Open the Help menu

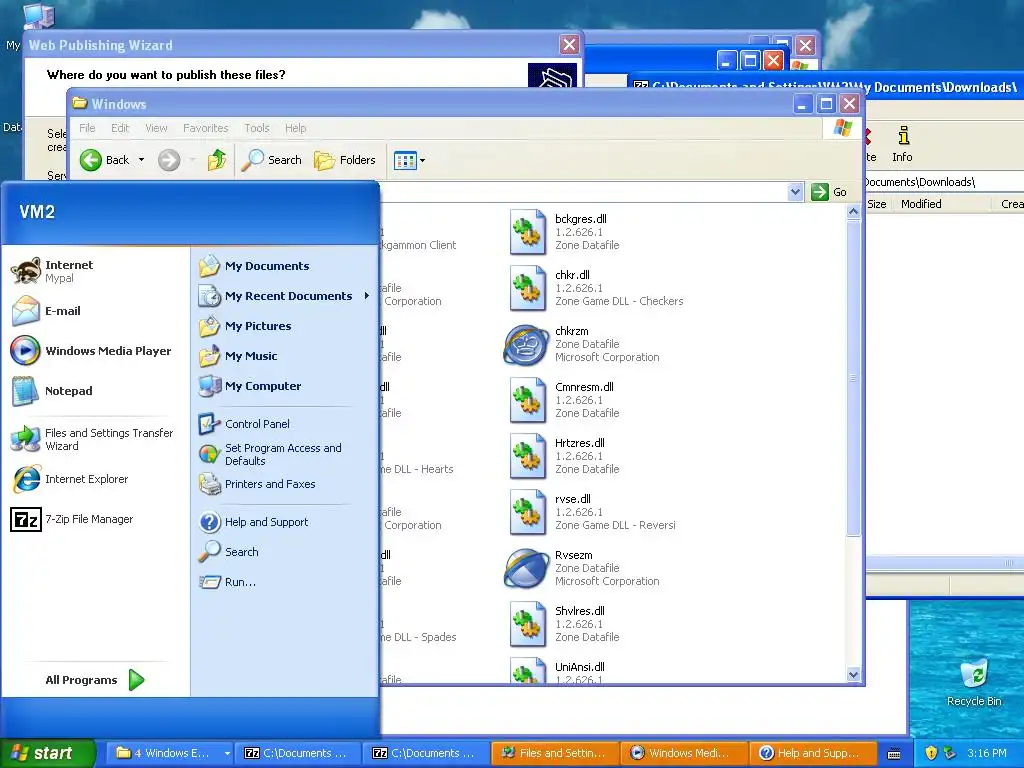pyautogui.click(x=295, y=128)
